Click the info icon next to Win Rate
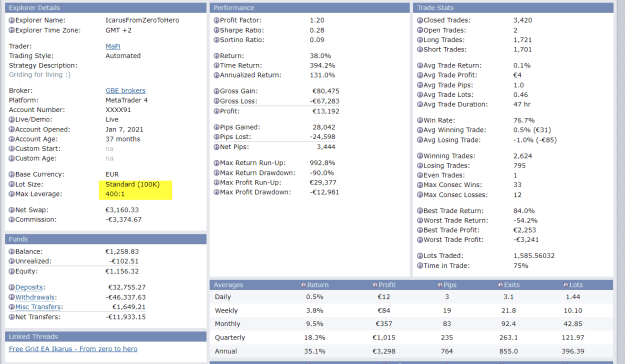625x364 pixels. click(x=420, y=120)
